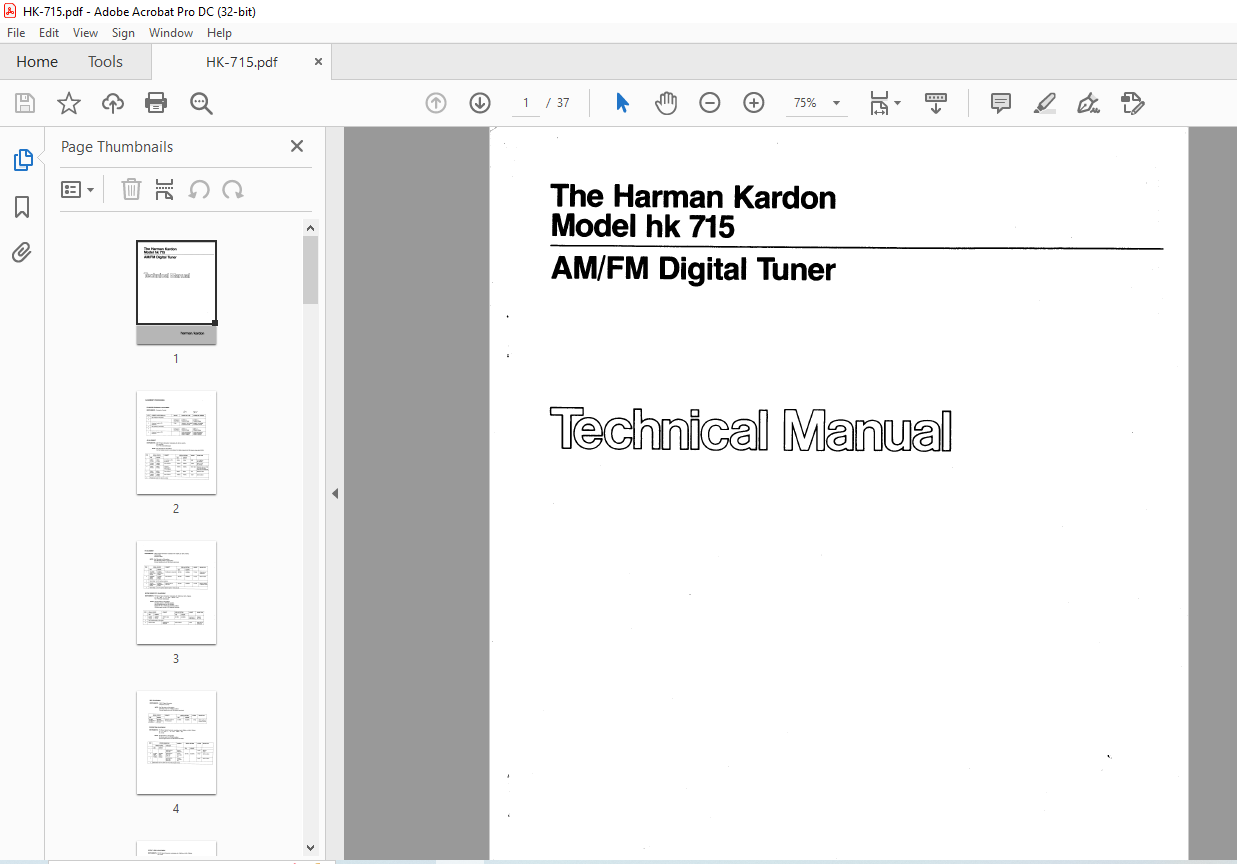Close the Page Thumbnails panel
This screenshot has width=1237, height=864.
tap(297, 146)
